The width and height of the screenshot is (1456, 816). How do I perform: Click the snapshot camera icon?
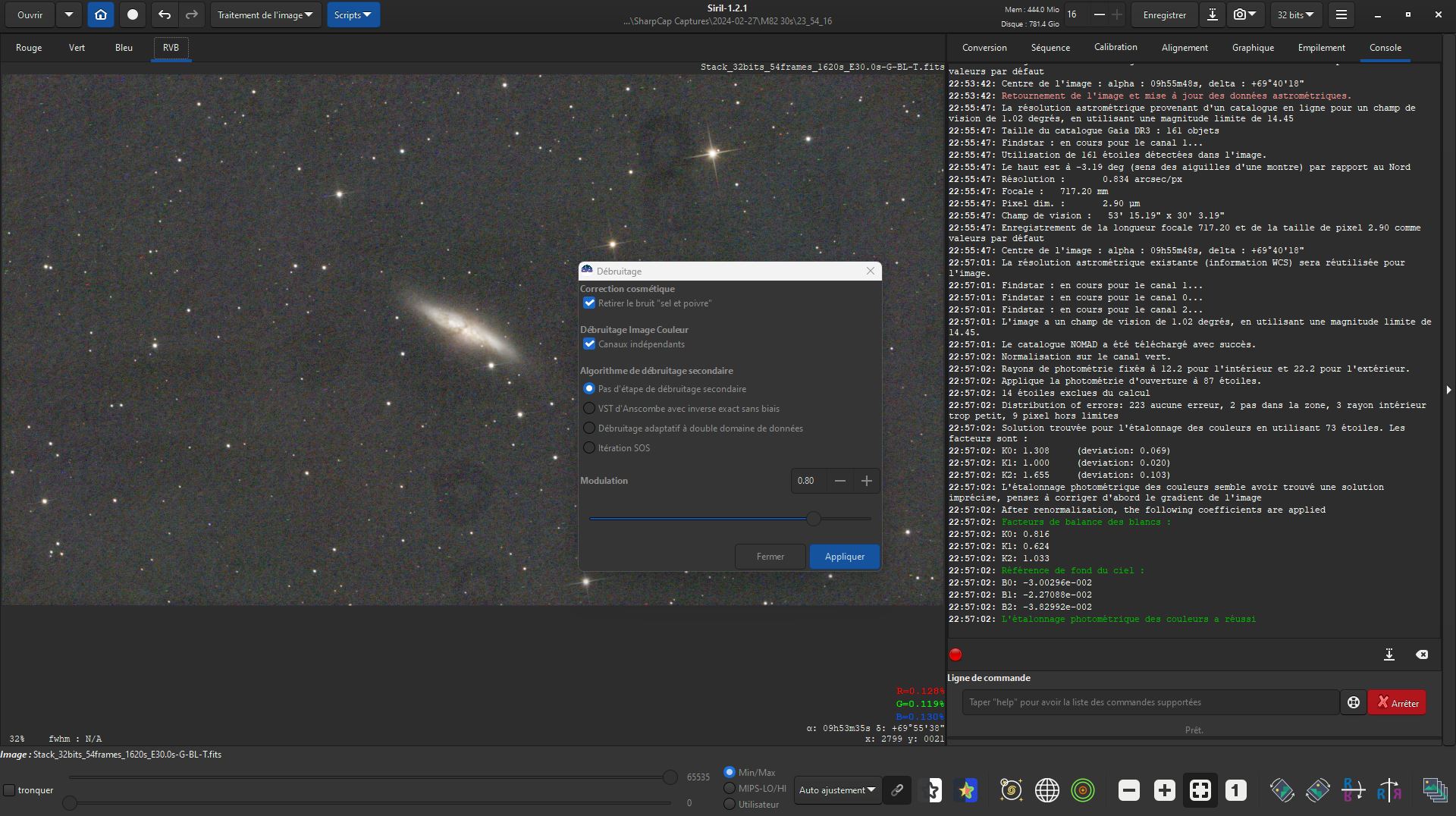pos(1239,14)
